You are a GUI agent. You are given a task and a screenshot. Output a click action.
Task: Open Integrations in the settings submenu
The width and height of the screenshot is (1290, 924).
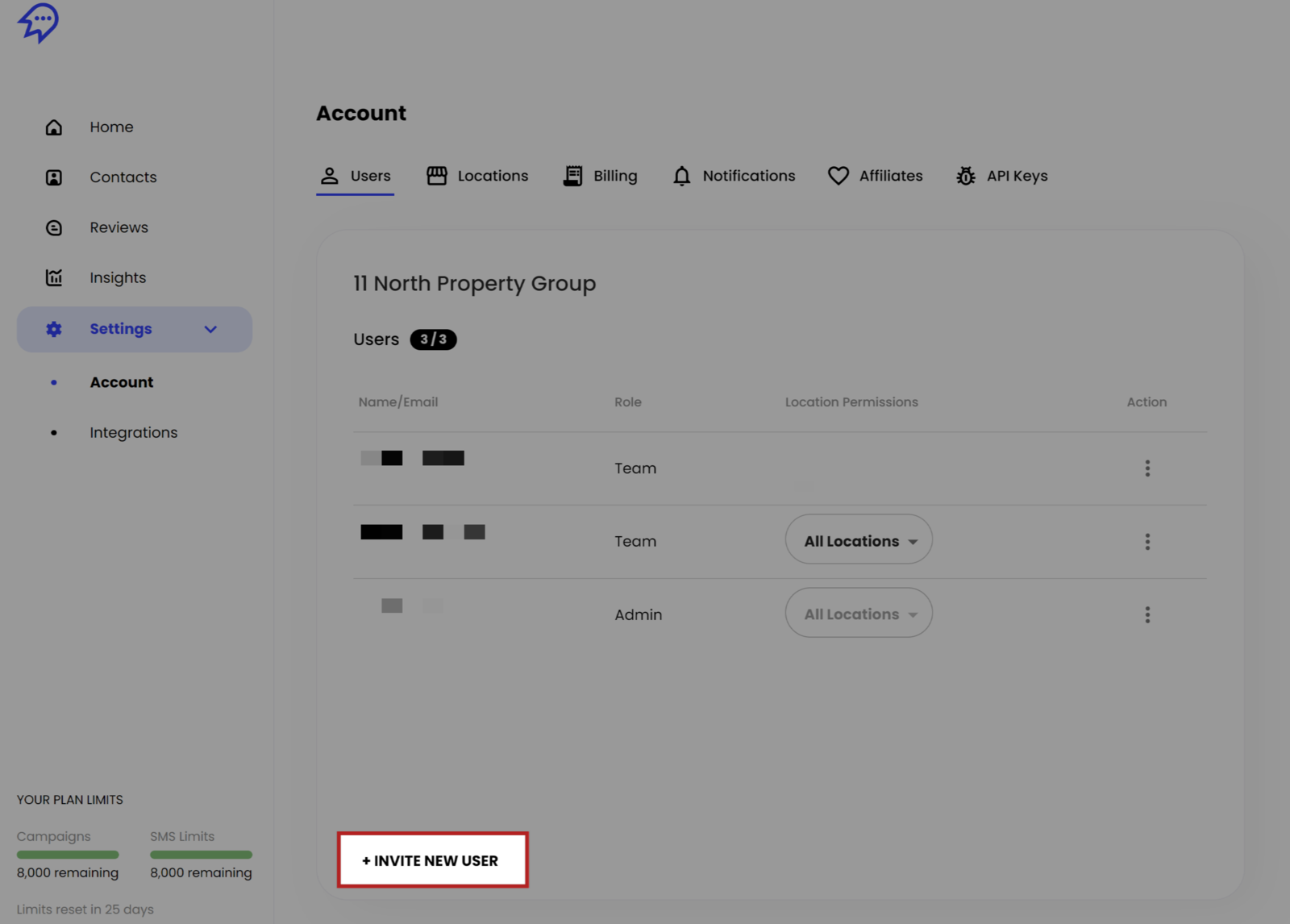coord(133,433)
